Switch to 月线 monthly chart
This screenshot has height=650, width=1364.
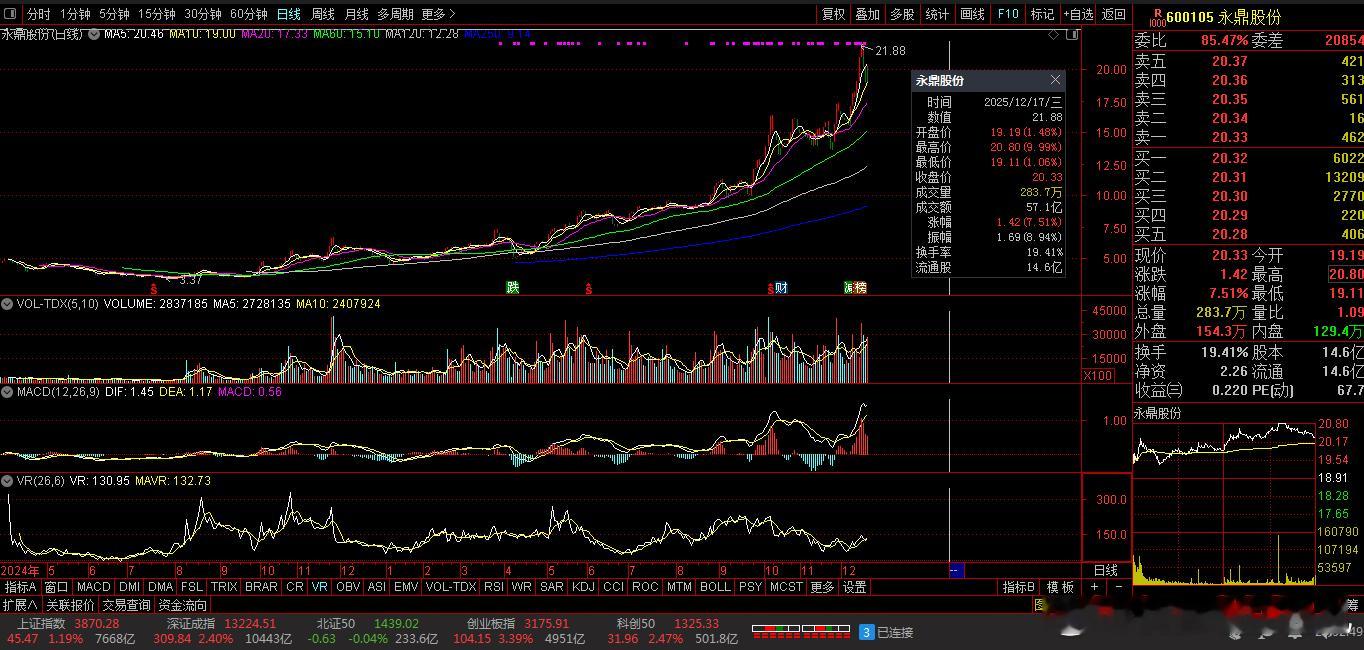point(357,14)
